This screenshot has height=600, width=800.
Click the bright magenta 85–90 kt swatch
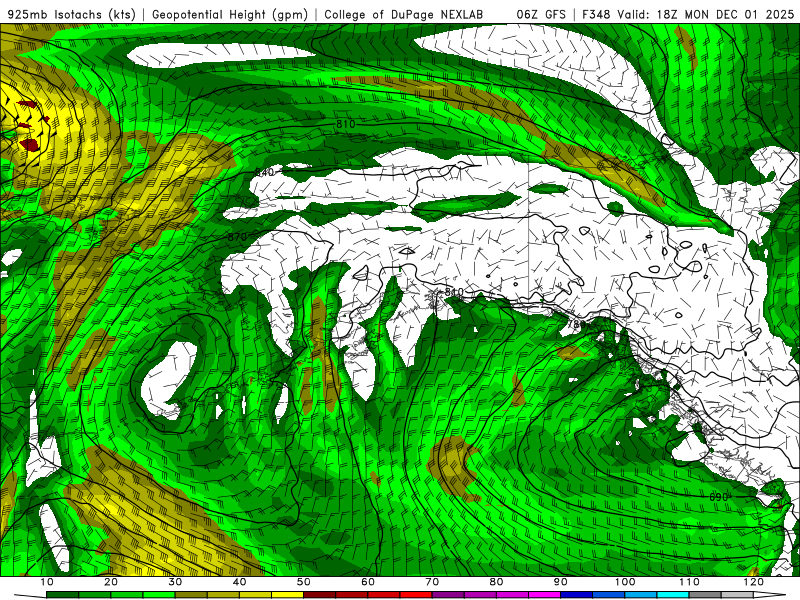[544, 595]
